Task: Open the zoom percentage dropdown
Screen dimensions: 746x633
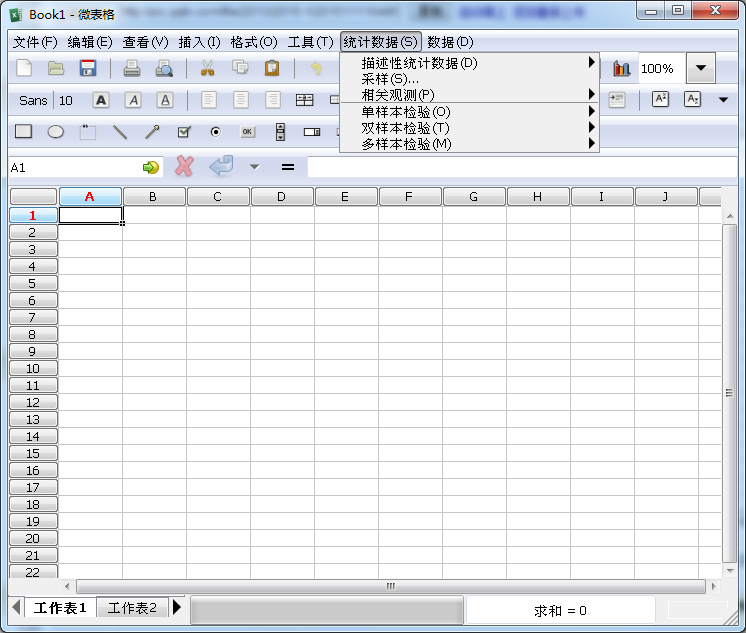Action: coord(700,69)
